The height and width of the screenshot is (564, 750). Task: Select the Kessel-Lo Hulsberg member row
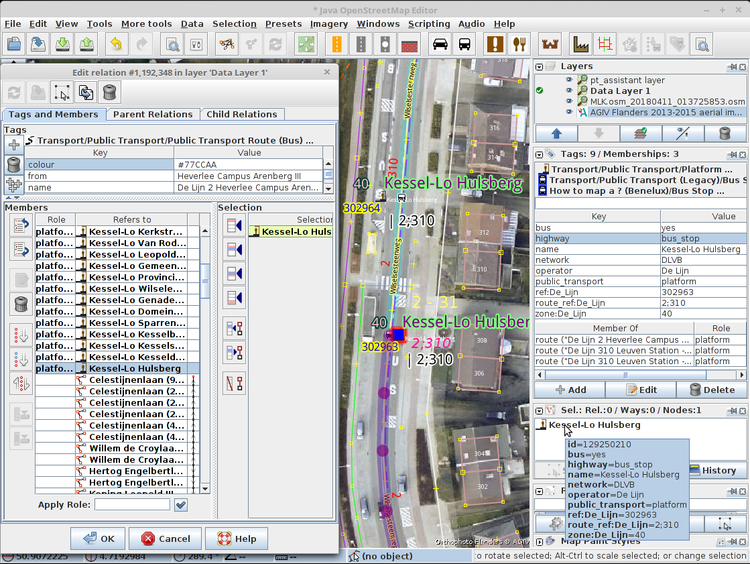[117, 368]
